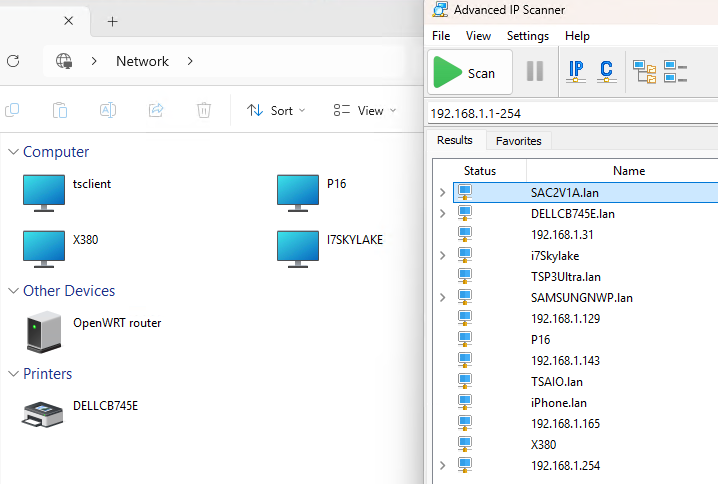Collapse the Computer group in Network
The image size is (718, 484).
point(14,152)
